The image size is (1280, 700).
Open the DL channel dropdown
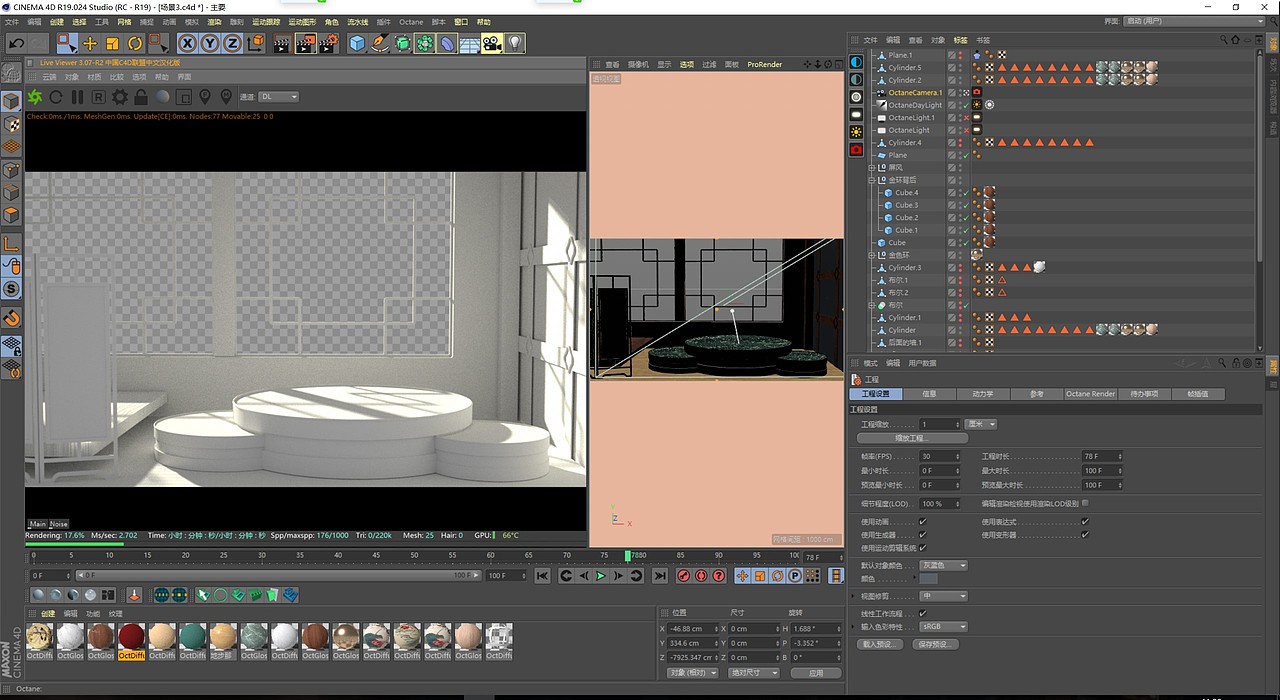click(279, 97)
